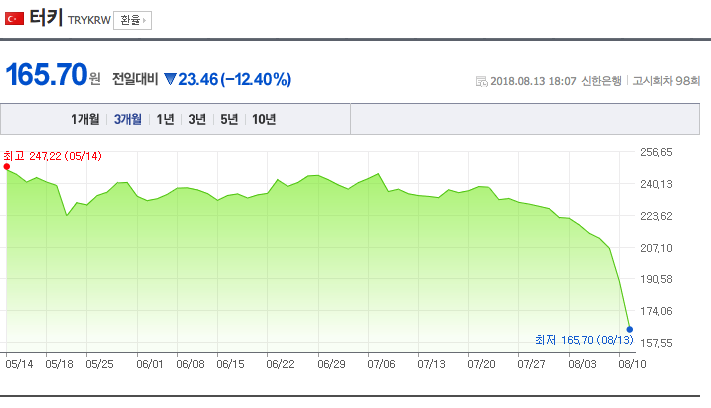Click the 165.70 current rate value
The height and width of the screenshot is (408, 711).
46,75
